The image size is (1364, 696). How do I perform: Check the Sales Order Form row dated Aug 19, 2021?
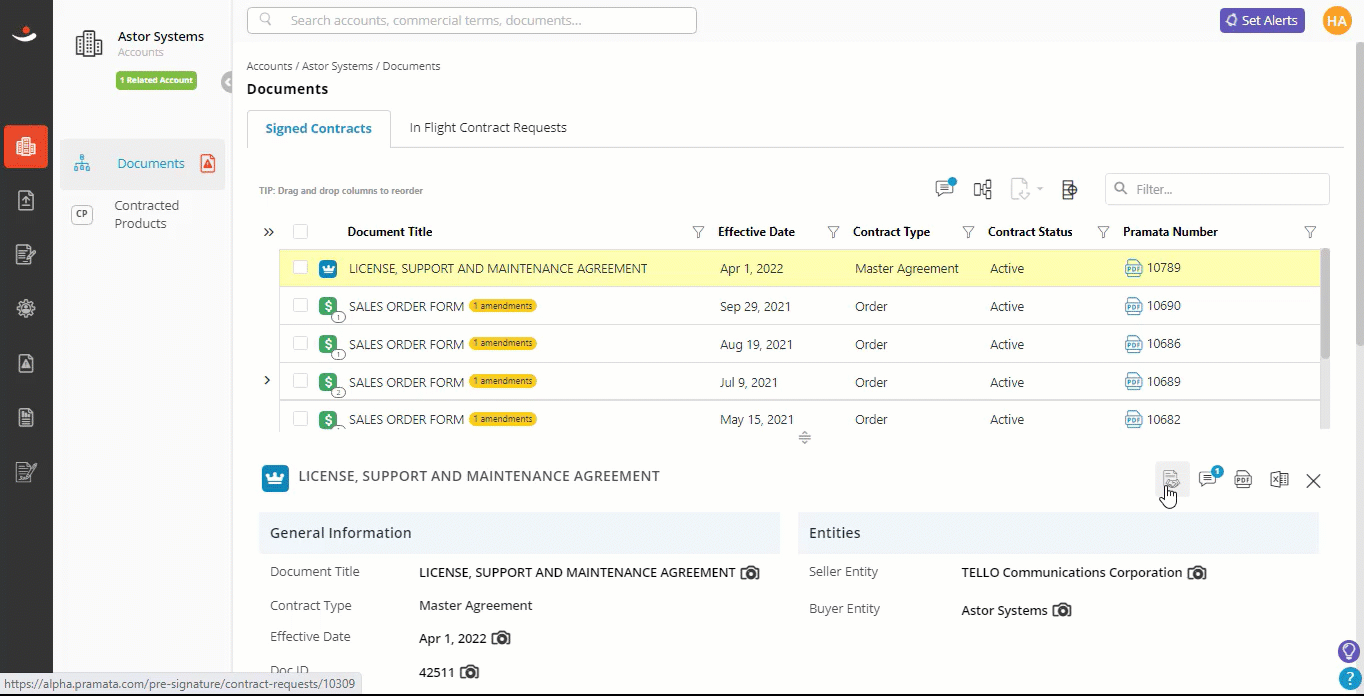(300, 343)
